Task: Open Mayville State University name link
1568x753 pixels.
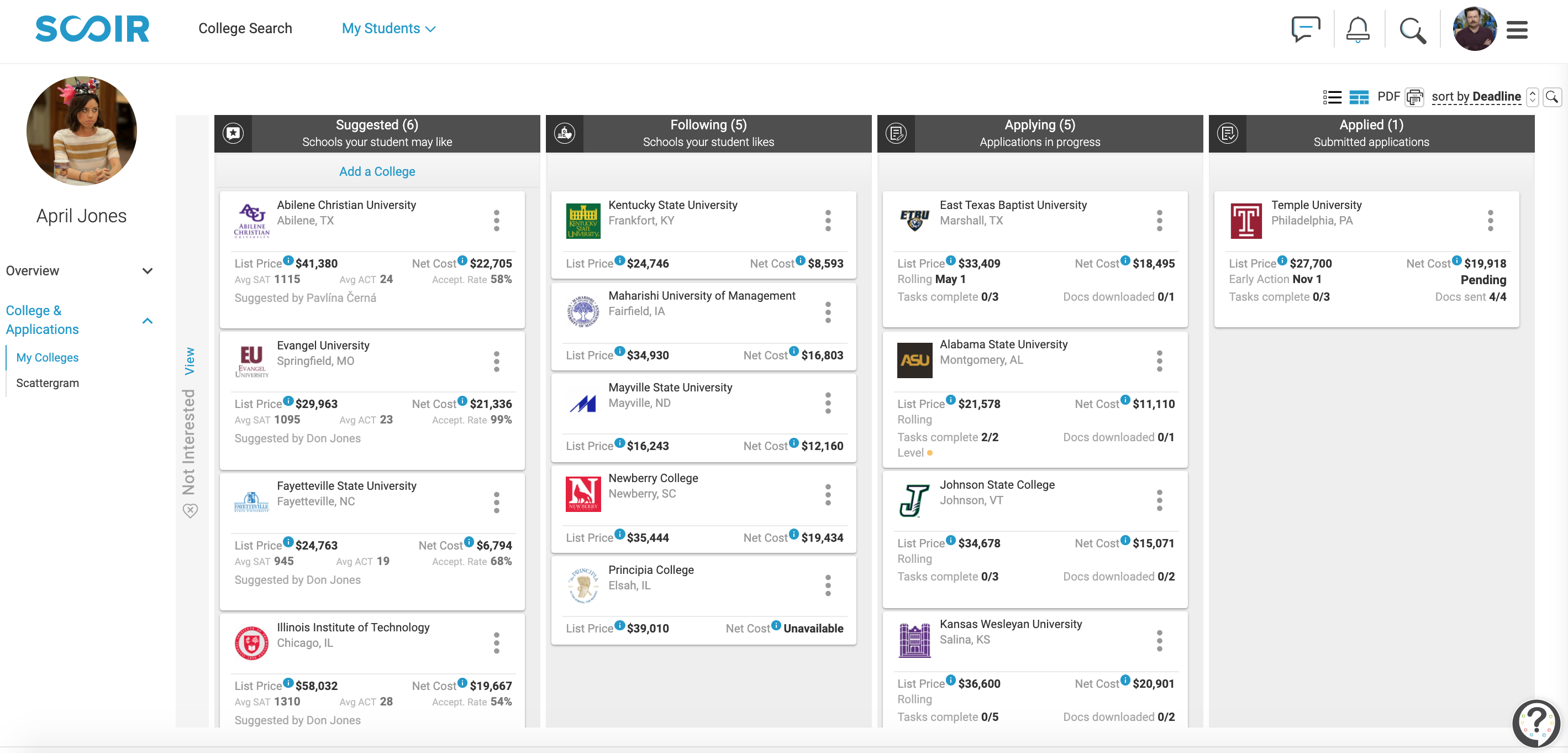Action: pos(670,388)
